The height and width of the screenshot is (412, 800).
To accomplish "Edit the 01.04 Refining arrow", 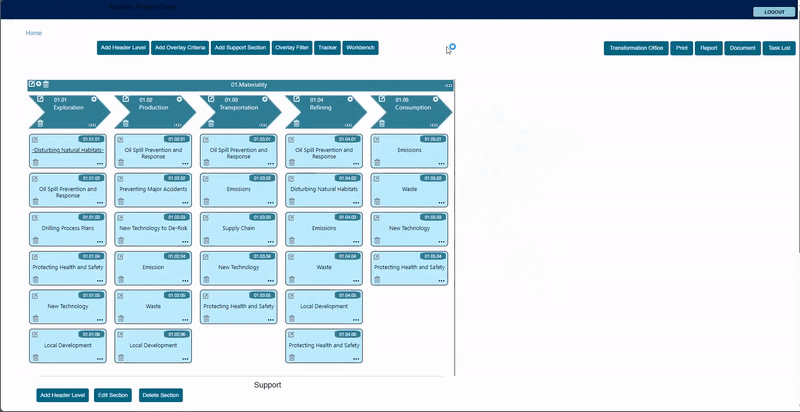I will click(296, 99).
